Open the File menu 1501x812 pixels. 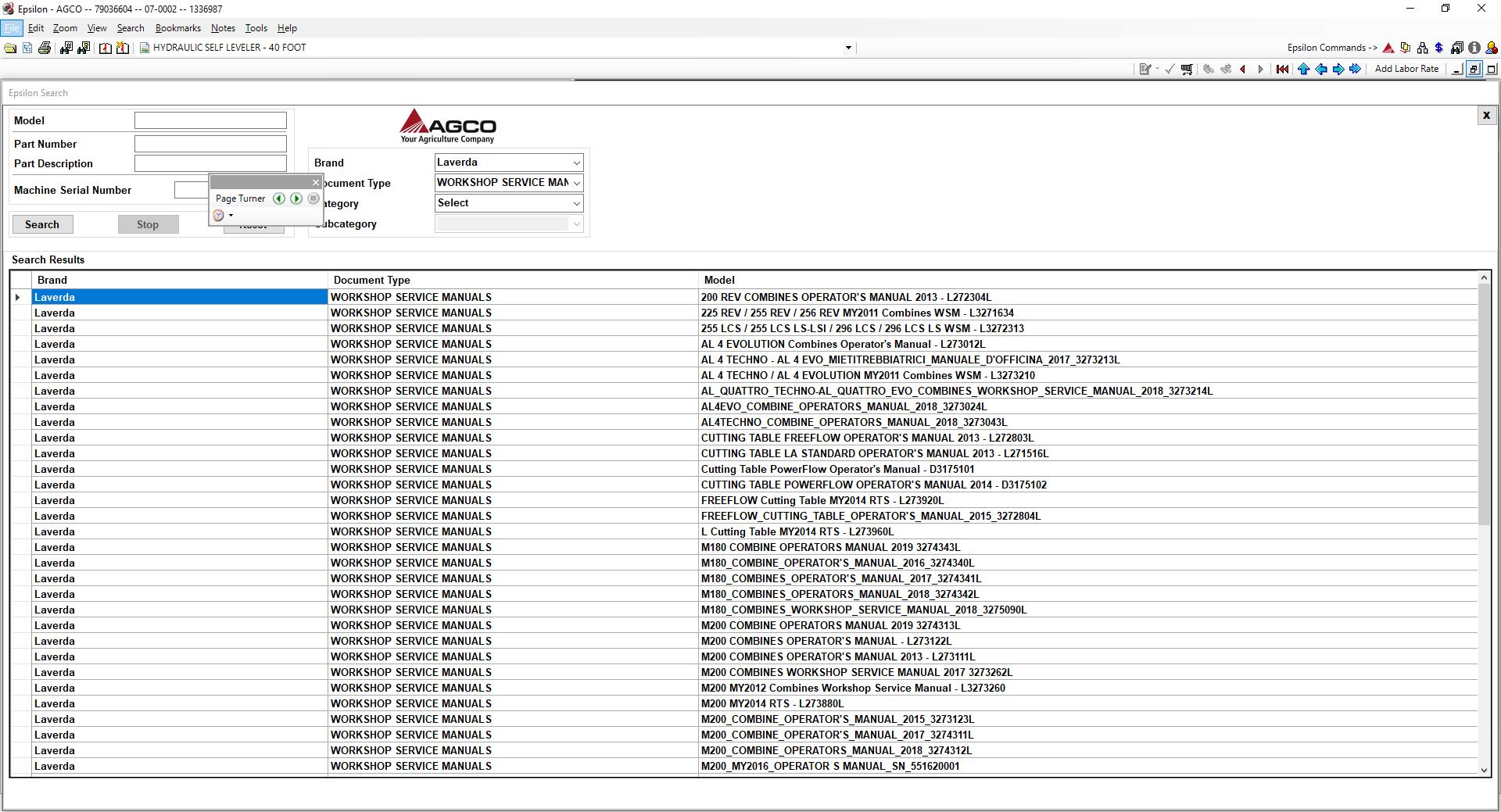(x=12, y=28)
